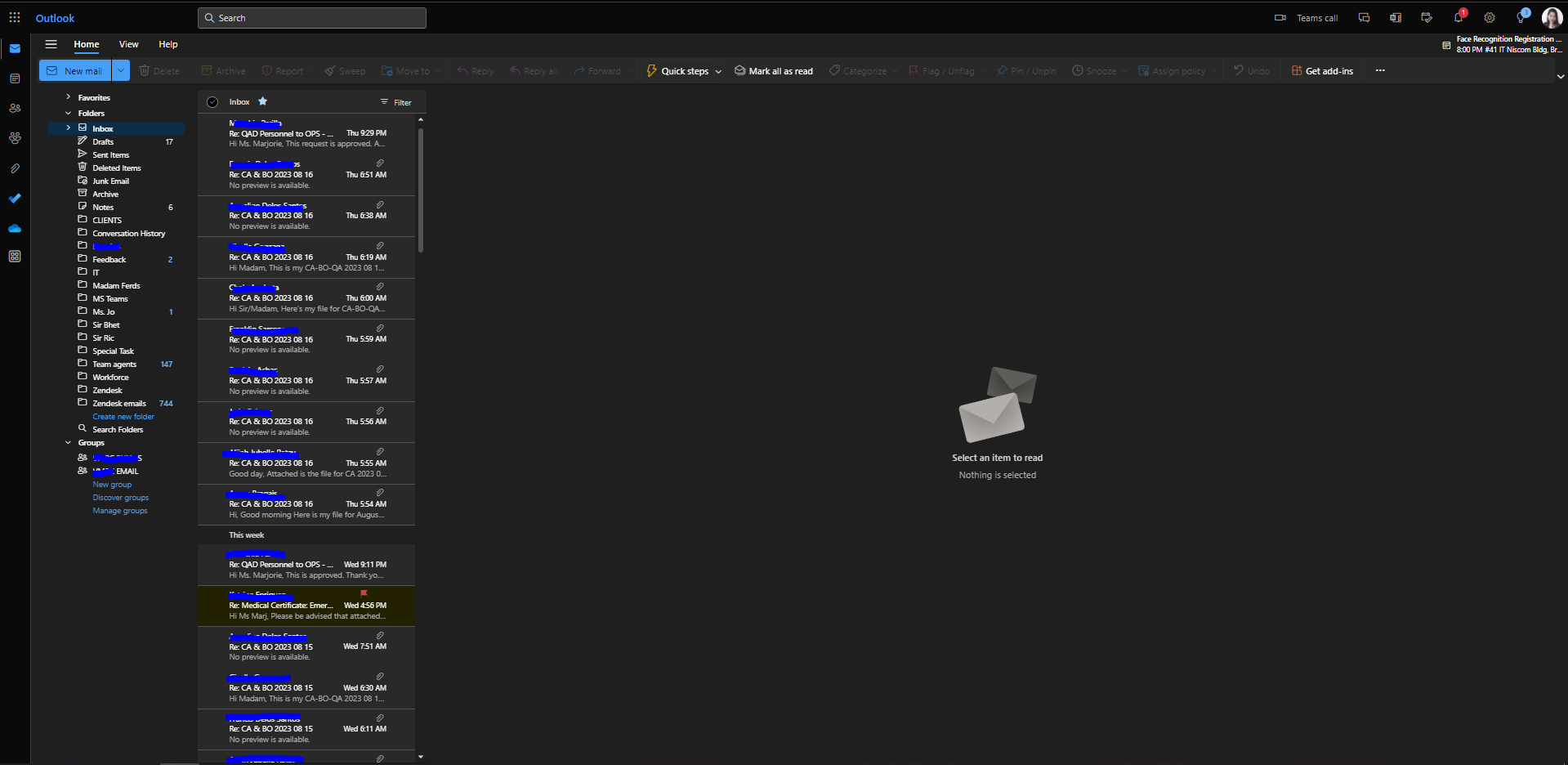Image resolution: width=1568 pixels, height=765 pixels.
Task: Open the message list Filter menu
Action: click(396, 102)
